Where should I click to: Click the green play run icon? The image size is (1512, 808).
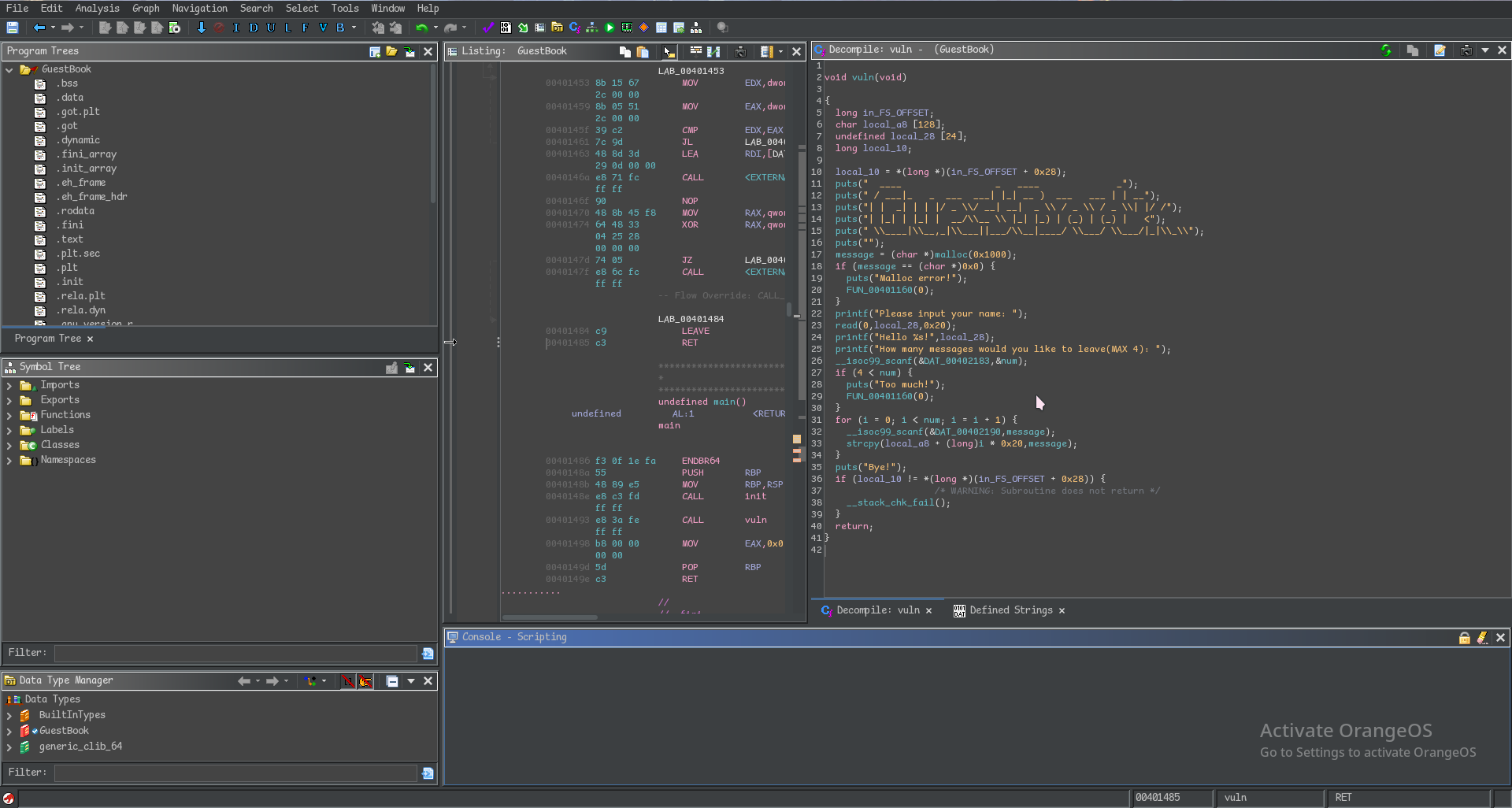coord(610,28)
